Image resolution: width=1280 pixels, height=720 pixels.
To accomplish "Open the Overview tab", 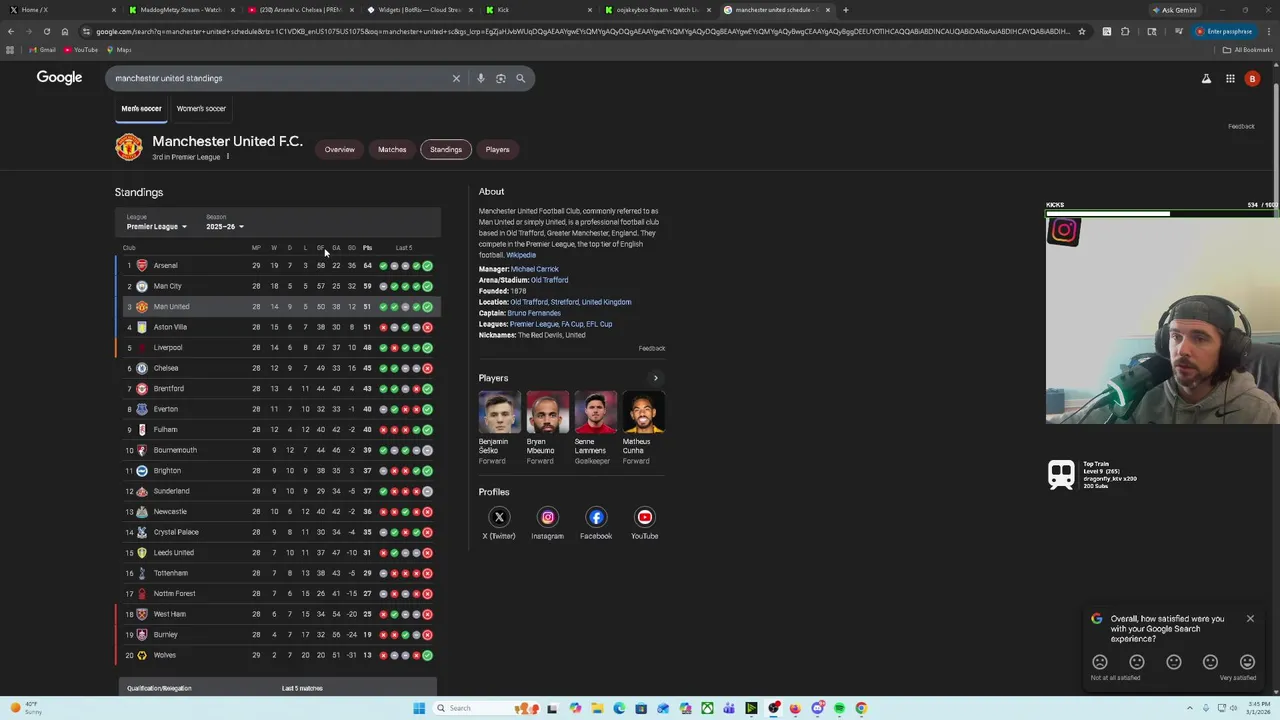I will coord(339,149).
